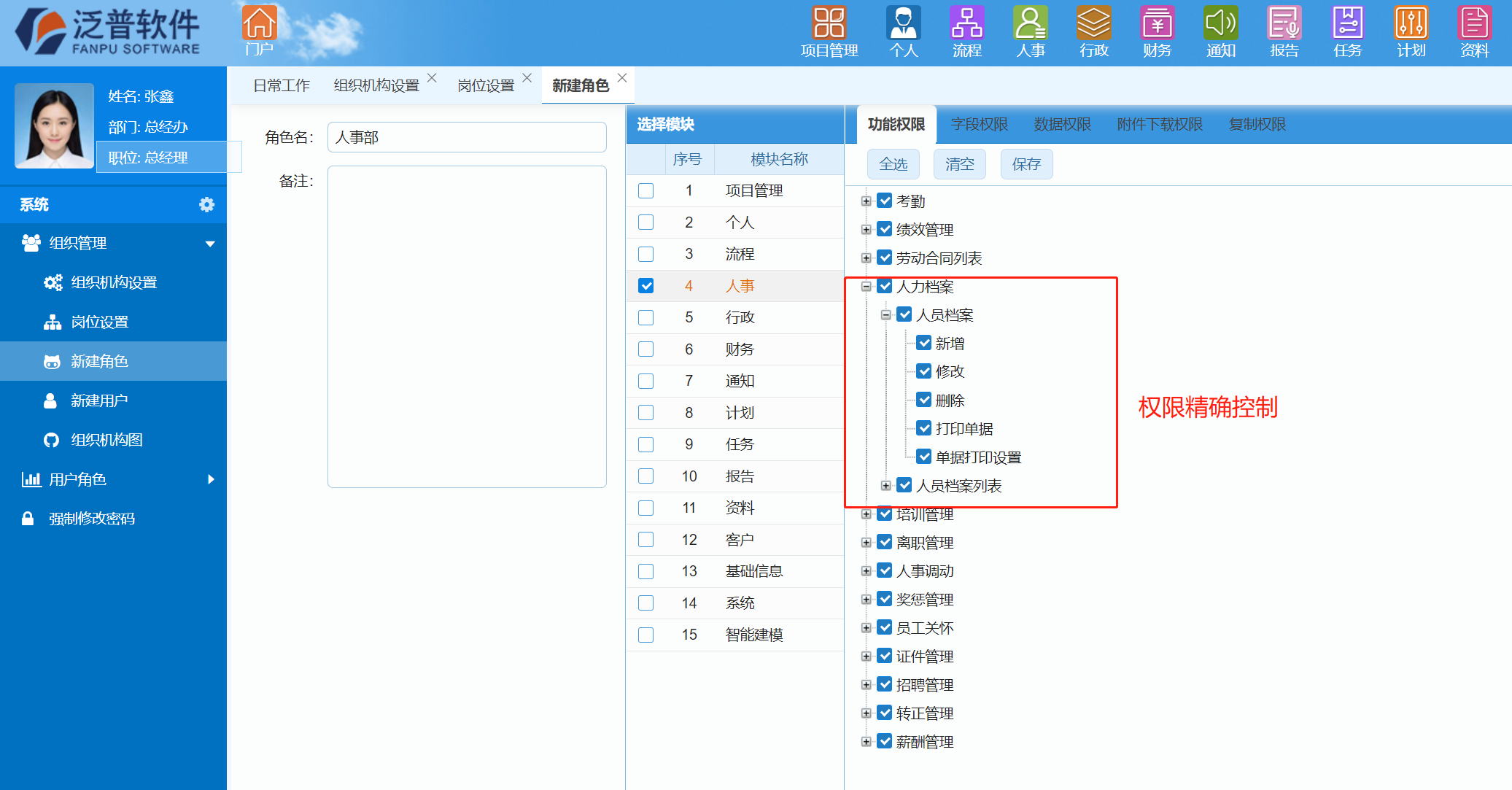Open the 通知 speaker icon
The width and height of the screenshot is (1512, 790).
click(x=1220, y=25)
